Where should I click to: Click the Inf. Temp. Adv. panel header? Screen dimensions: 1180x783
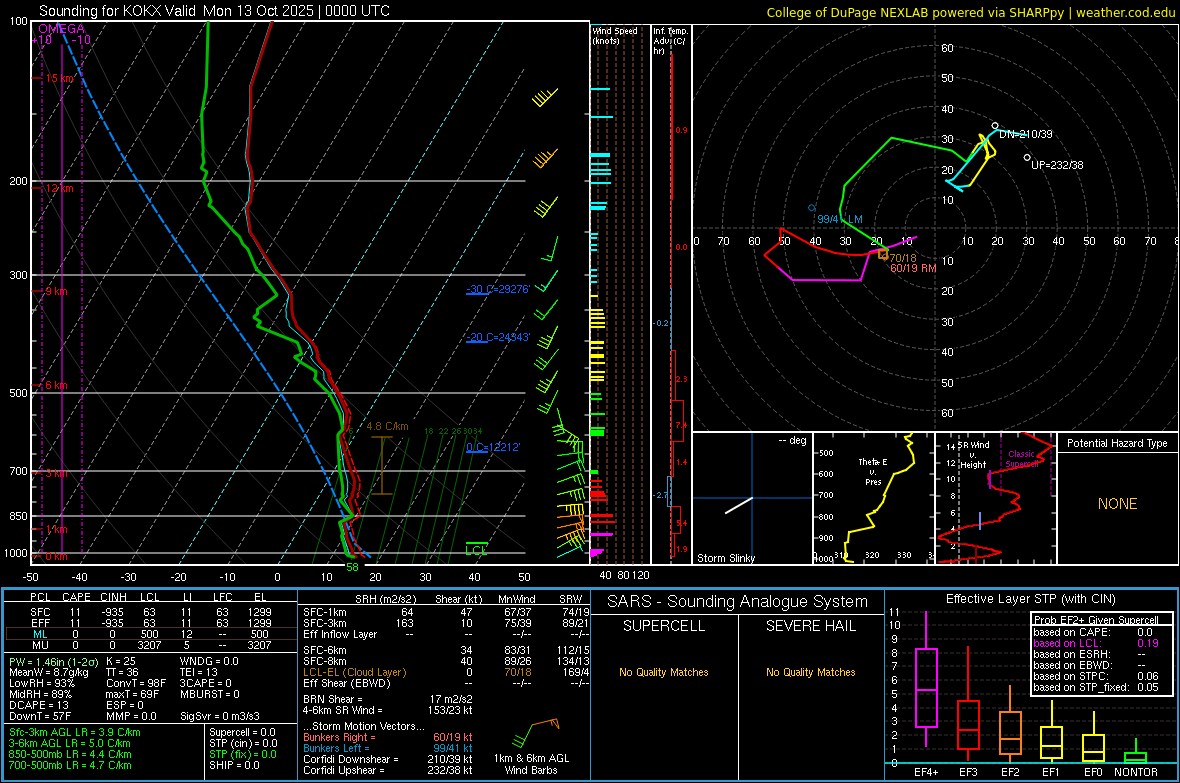tap(670, 41)
